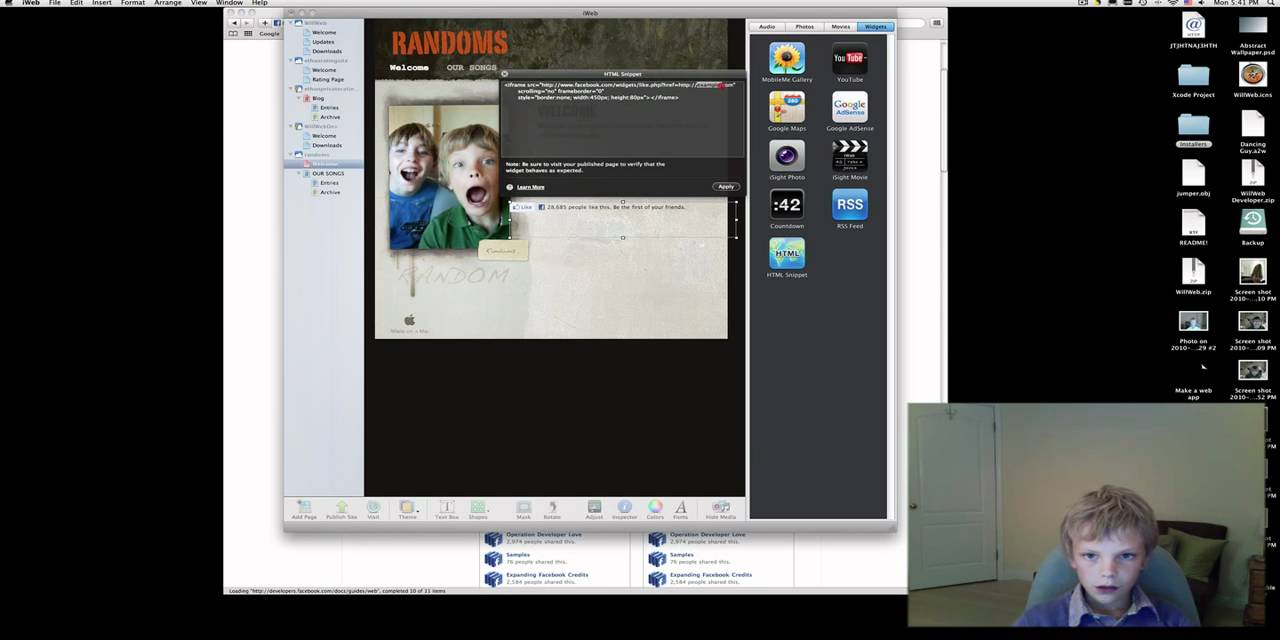1280x640 pixels.
Task: Click the Hide Media toolbar icon
Action: click(x=720, y=509)
